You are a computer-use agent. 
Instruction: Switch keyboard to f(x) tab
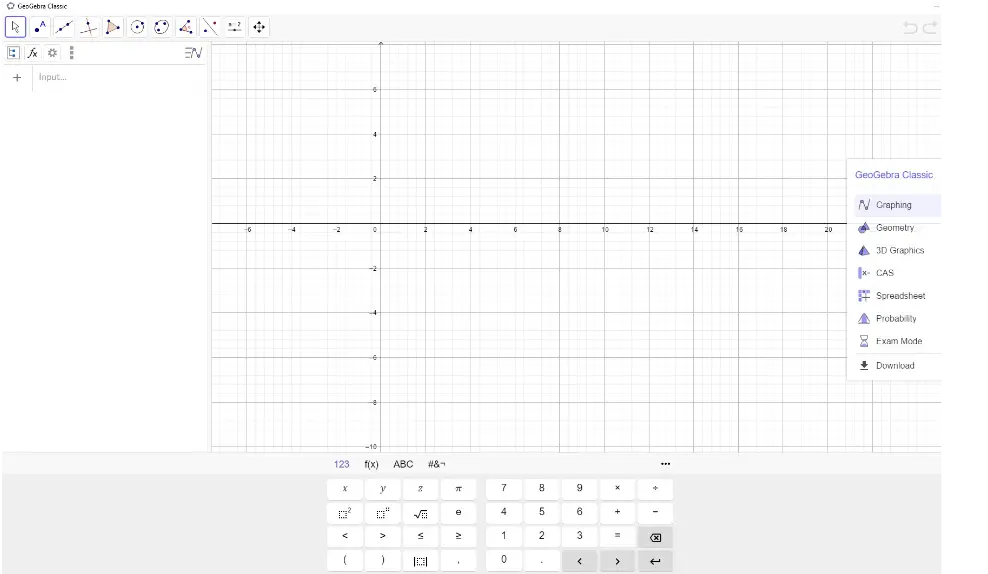point(372,464)
